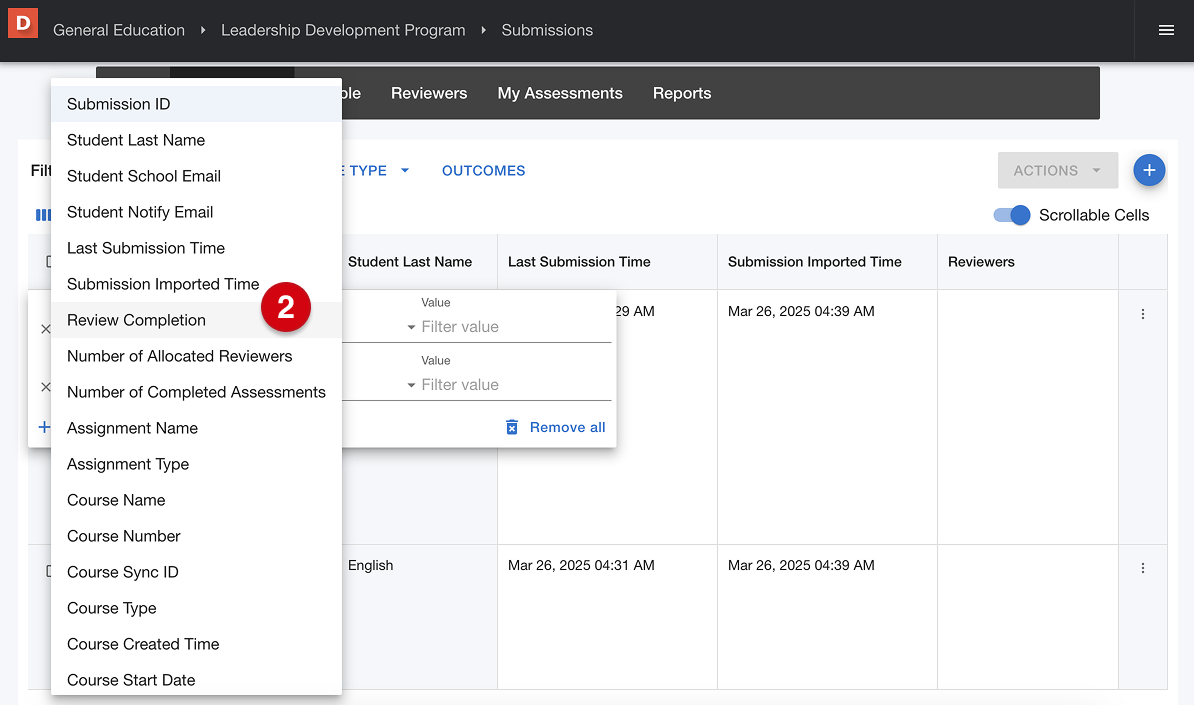Toggle the Scrollable Cells switch
This screenshot has height=705, width=1194.
point(1011,215)
